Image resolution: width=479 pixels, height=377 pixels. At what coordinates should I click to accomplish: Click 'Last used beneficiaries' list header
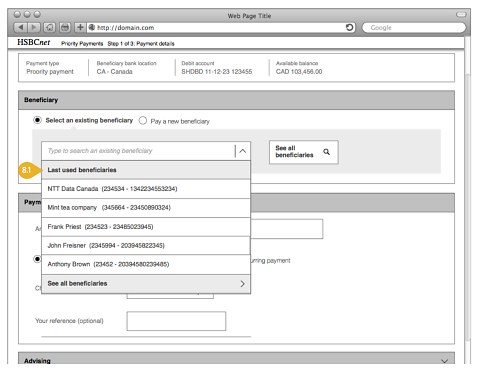(145, 170)
